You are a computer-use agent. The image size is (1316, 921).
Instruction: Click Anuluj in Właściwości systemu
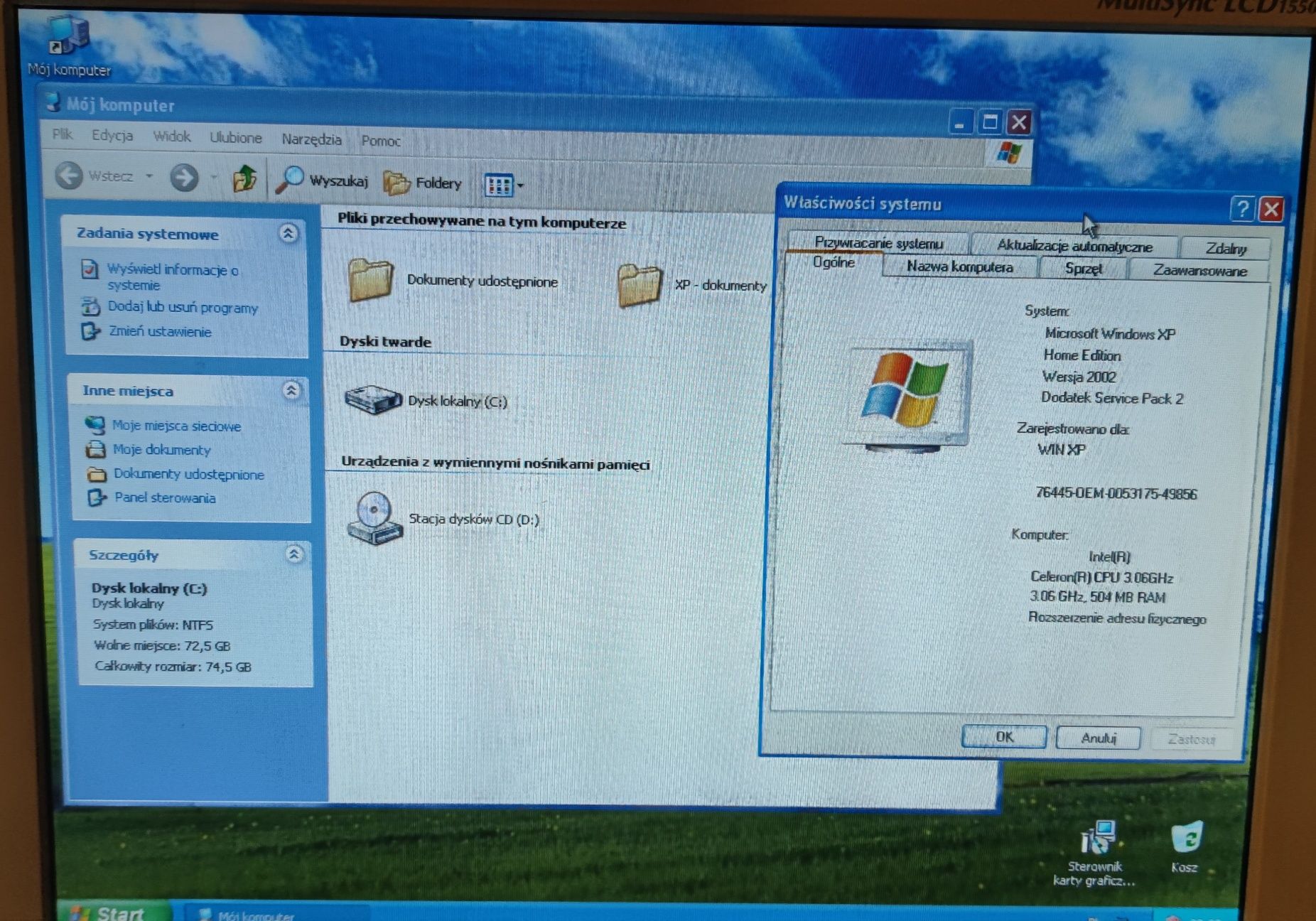tap(1098, 738)
